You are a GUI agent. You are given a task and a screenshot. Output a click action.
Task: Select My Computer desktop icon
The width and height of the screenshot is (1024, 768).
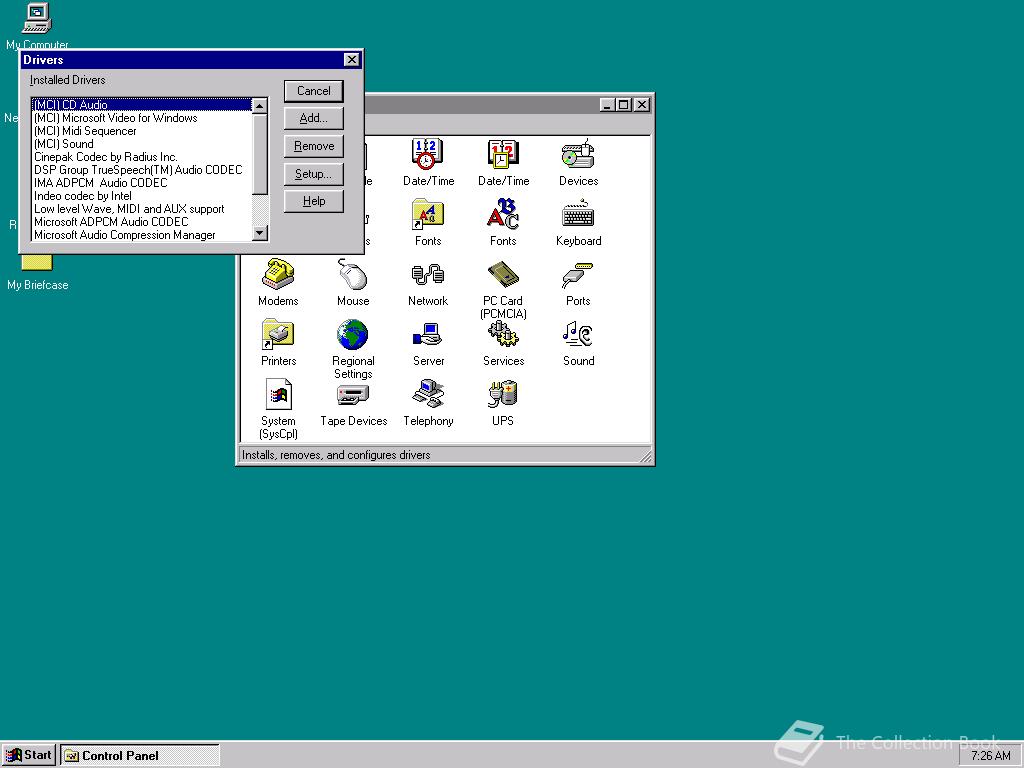37,18
